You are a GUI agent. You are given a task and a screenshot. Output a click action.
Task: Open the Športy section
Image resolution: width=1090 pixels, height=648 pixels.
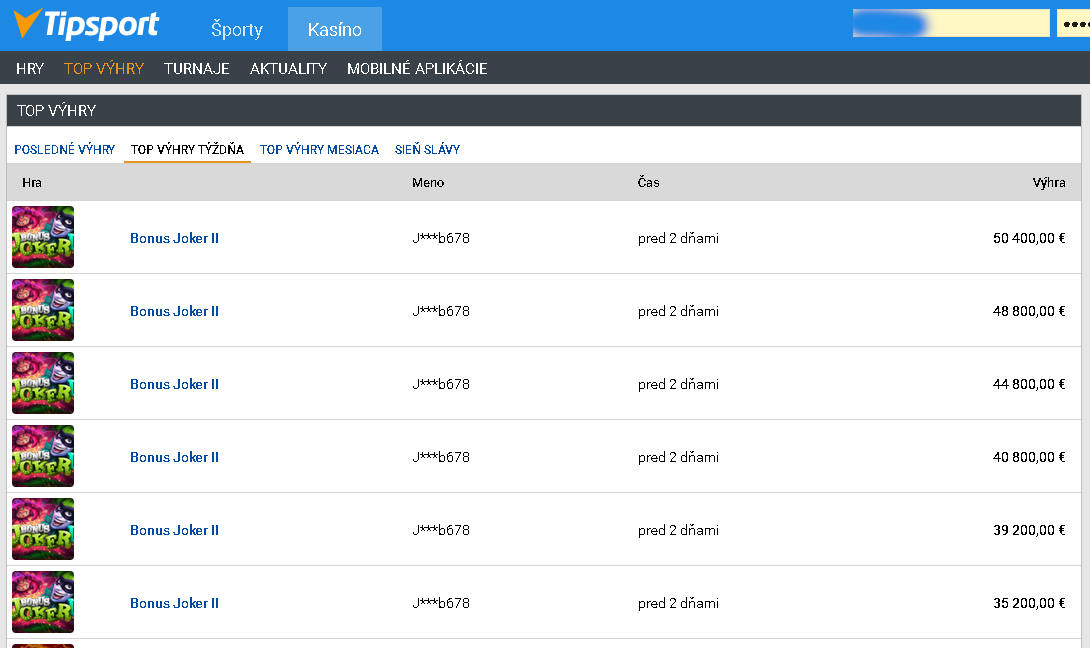tap(237, 29)
